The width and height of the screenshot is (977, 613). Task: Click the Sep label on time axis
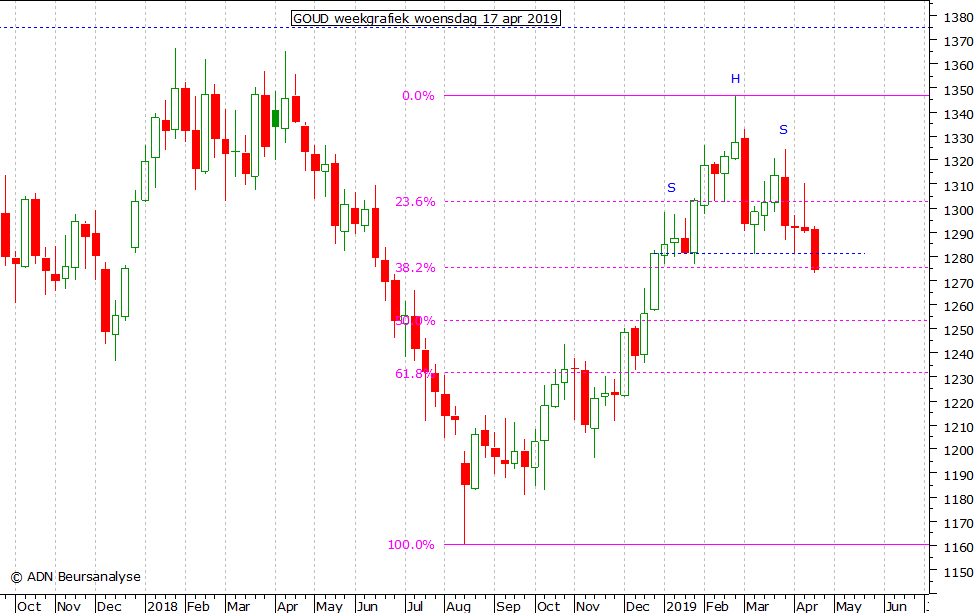[508, 606]
